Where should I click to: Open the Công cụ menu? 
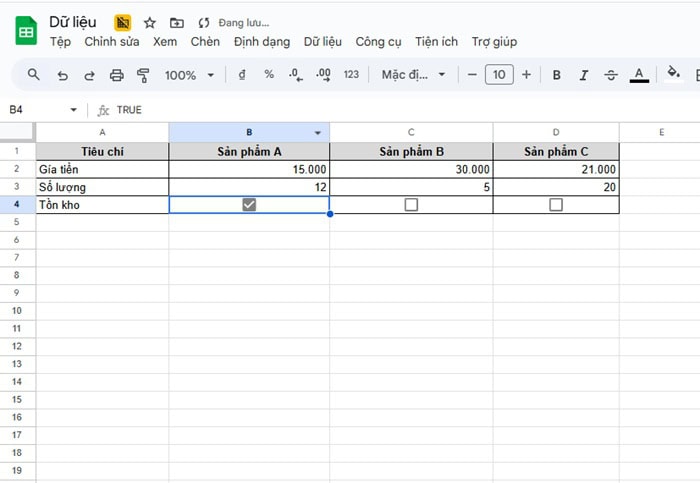378,42
